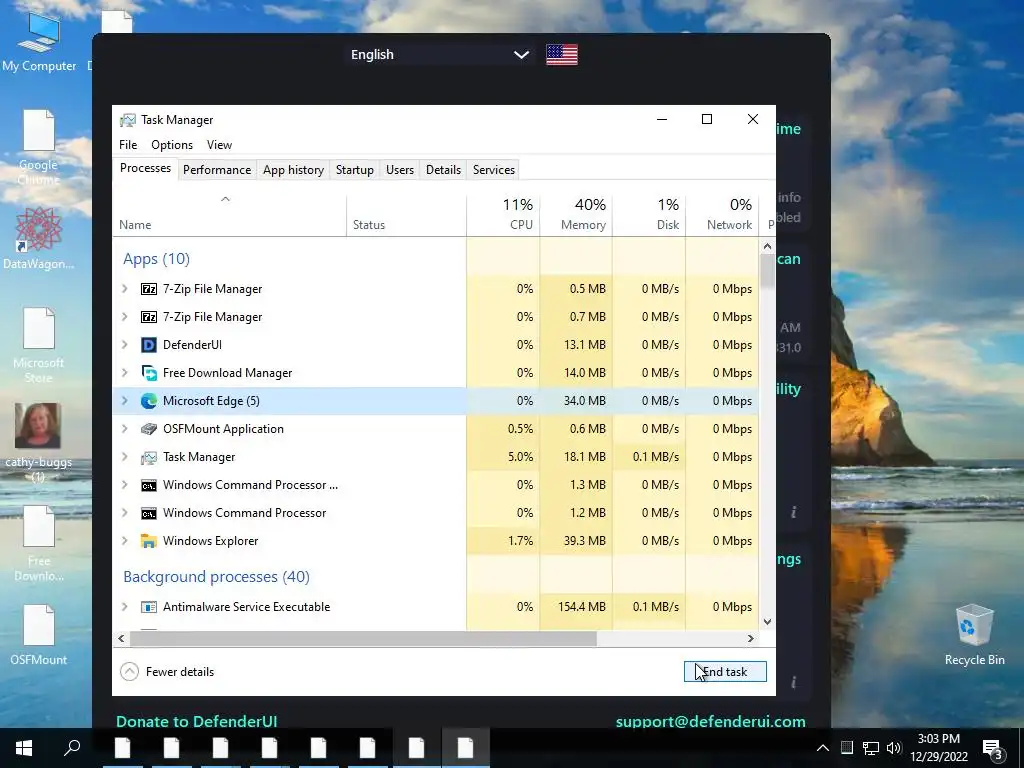The height and width of the screenshot is (768, 1024).
Task: Click the Microsoft Edge process icon
Action: coord(149,401)
